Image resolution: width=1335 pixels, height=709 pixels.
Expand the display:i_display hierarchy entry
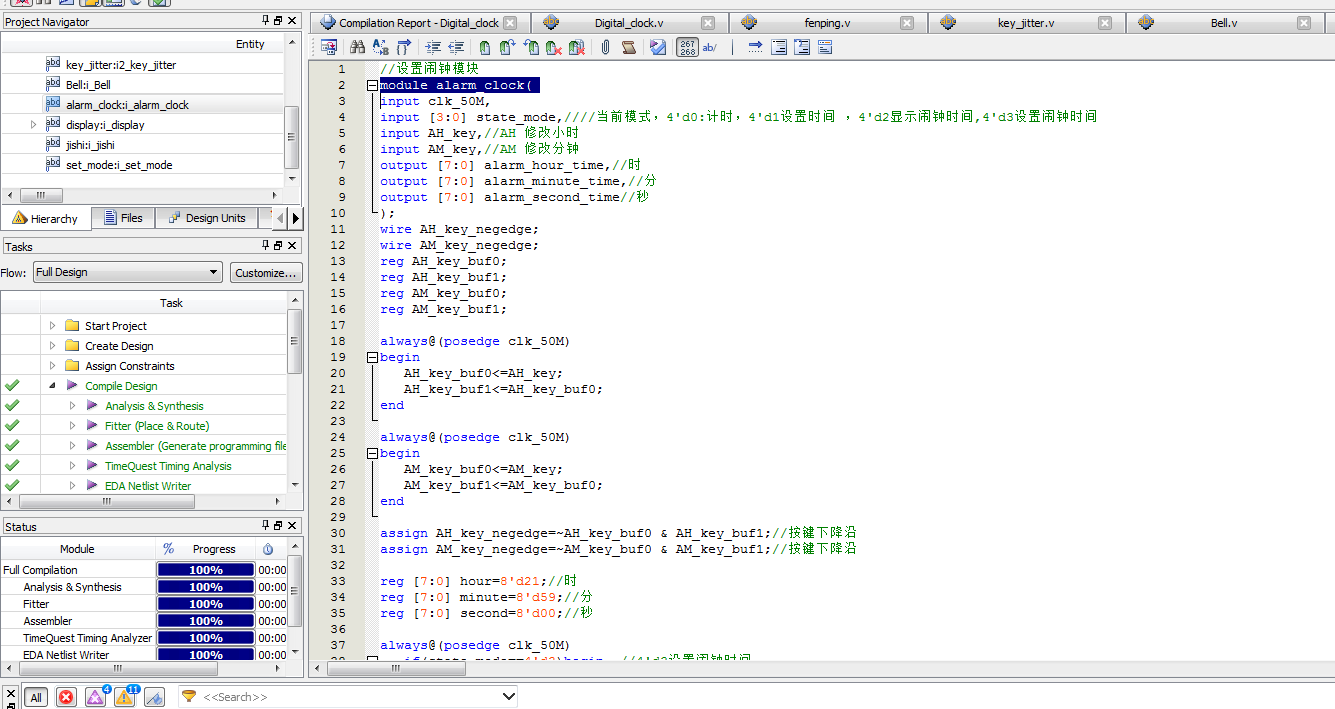34,125
